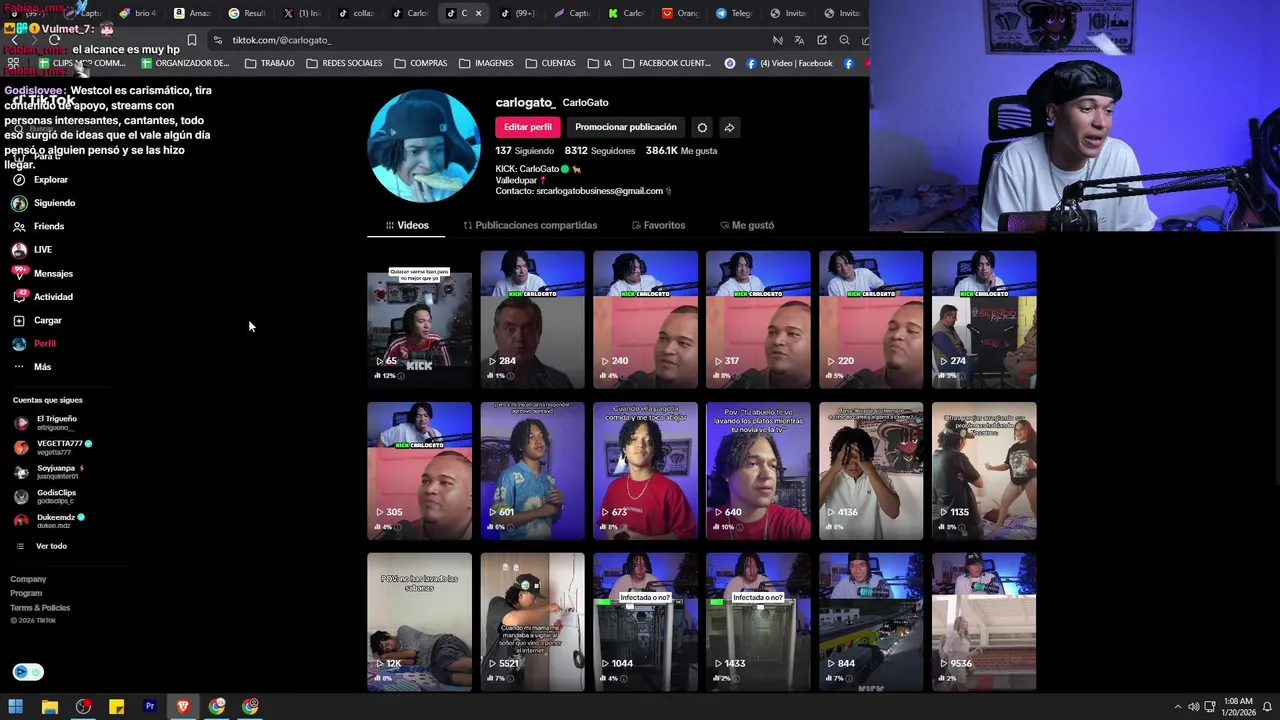Open Perfil in the sidebar
This screenshot has width=1280, height=720.
(34, 344)
